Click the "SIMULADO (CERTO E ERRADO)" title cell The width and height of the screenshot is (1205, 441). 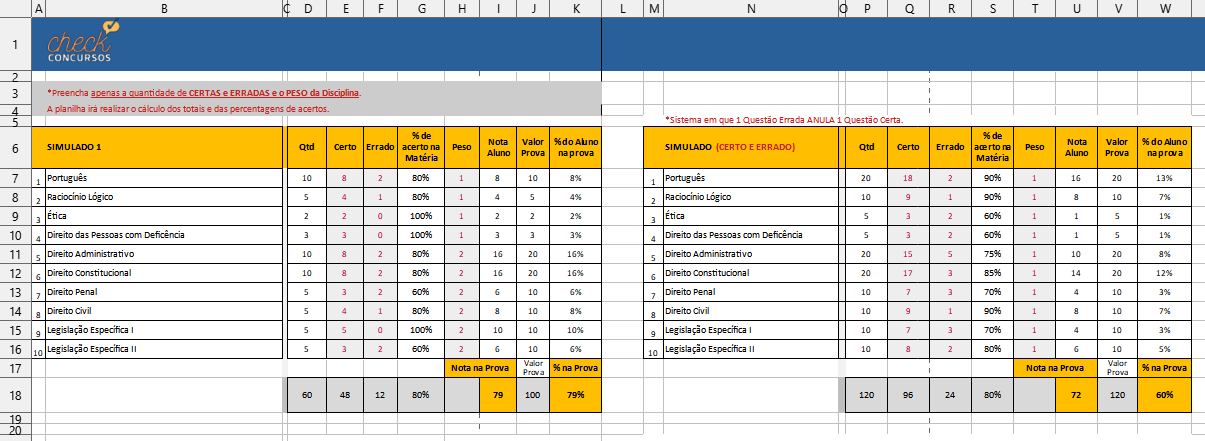741,147
